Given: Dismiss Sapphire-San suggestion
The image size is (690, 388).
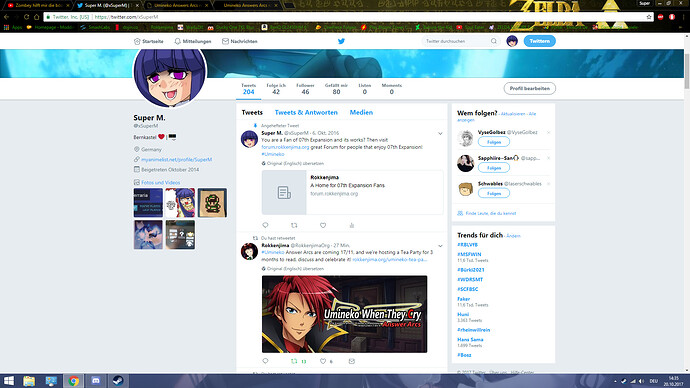Looking at the screenshot, I should [x=548, y=158].
